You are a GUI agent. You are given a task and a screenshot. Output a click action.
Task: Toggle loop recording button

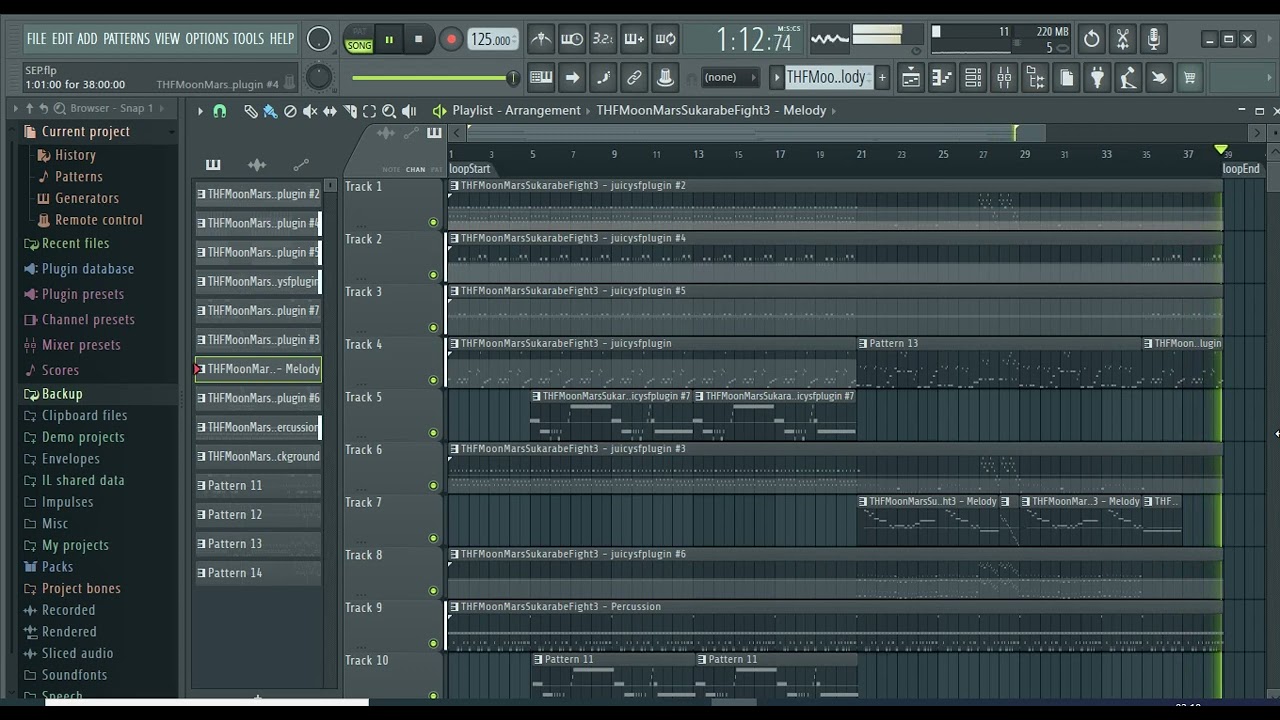[665, 39]
